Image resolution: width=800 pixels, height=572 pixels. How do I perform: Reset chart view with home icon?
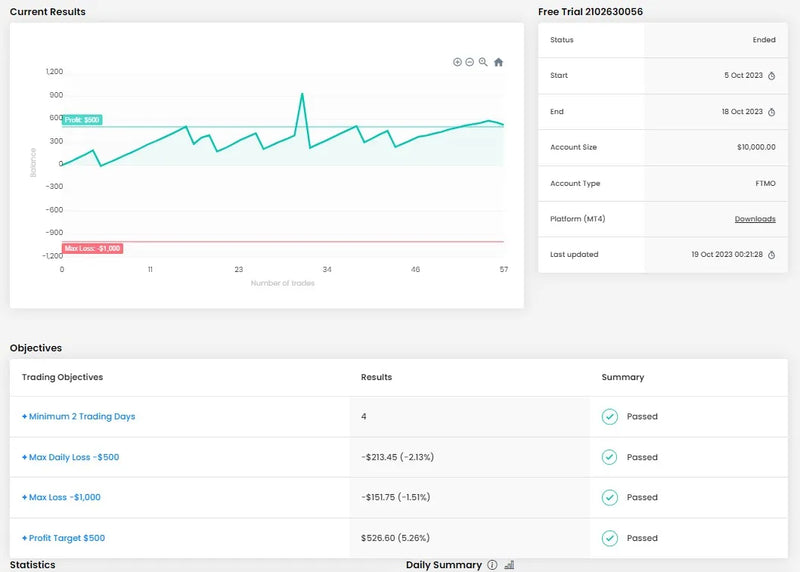point(498,62)
